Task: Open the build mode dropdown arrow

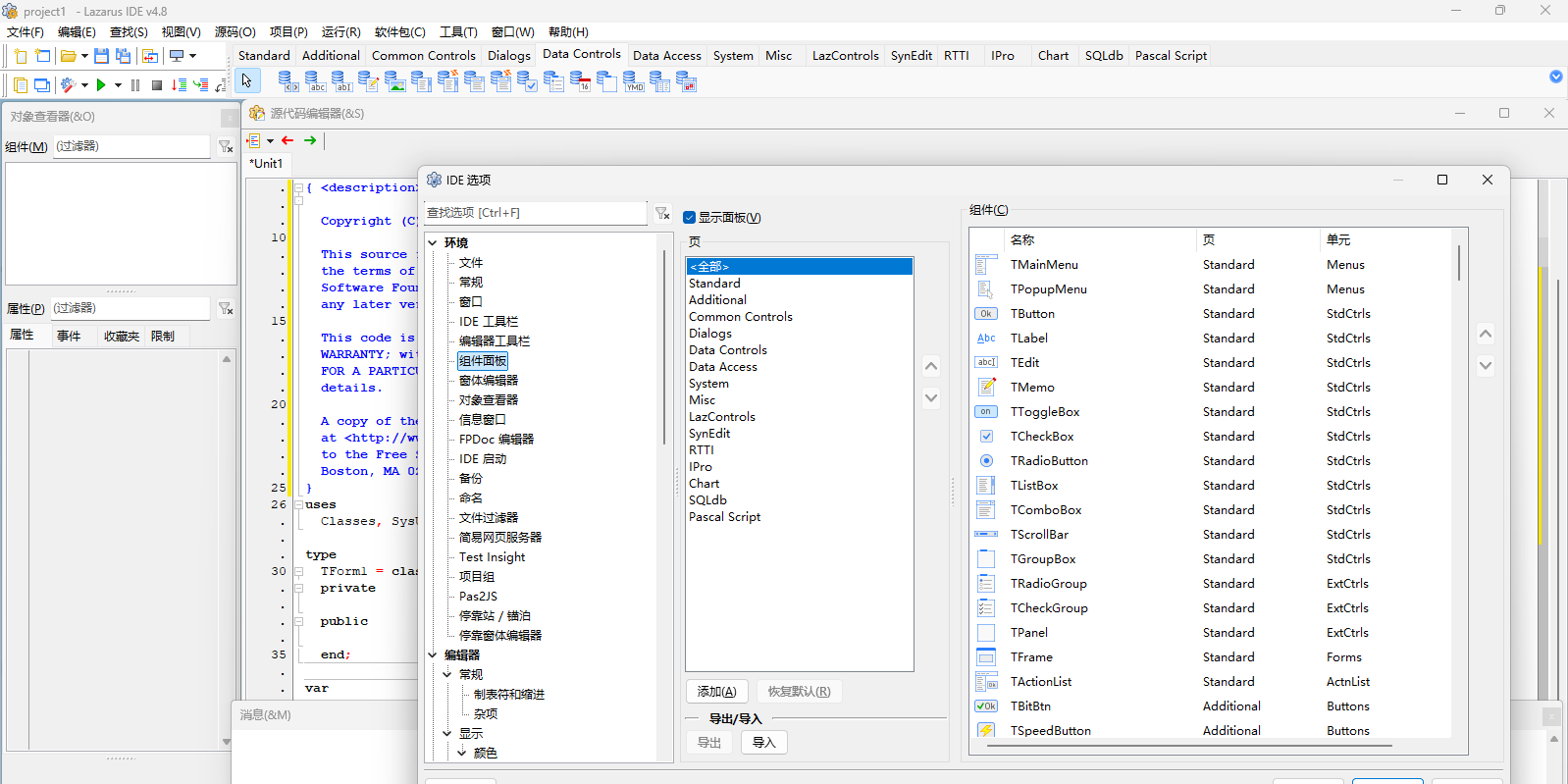Action: pyautogui.click(x=84, y=85)
